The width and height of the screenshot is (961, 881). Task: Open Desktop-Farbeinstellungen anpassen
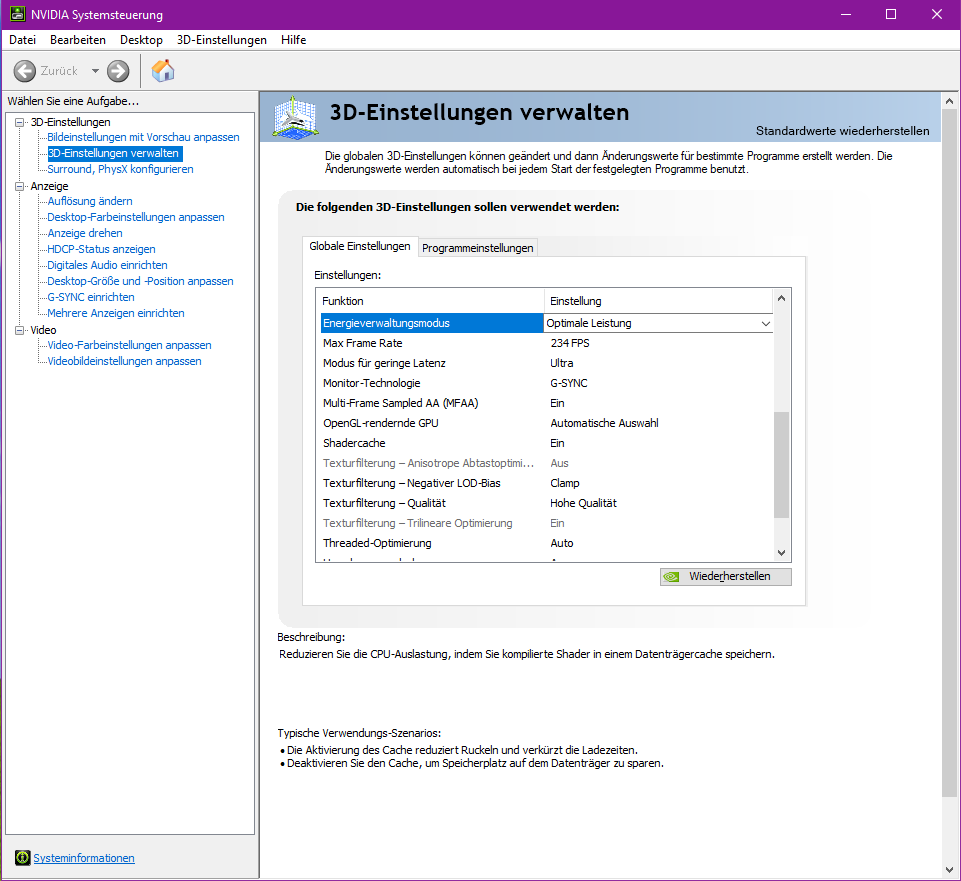point(135,217)
